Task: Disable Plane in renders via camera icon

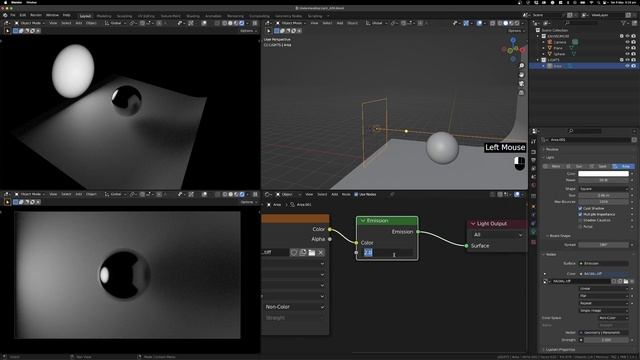Action: (633, 48)
